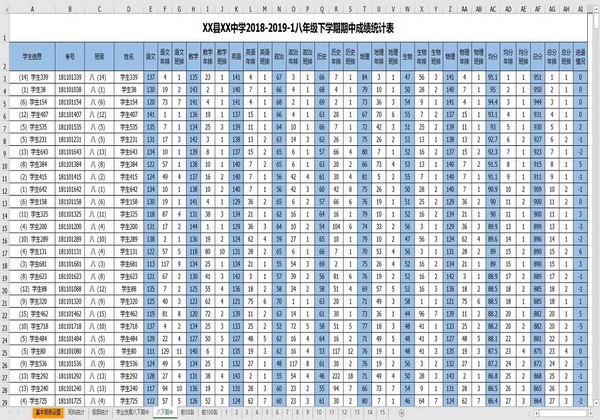
Task: Click exam number 181101384
Action: (70, 164)
